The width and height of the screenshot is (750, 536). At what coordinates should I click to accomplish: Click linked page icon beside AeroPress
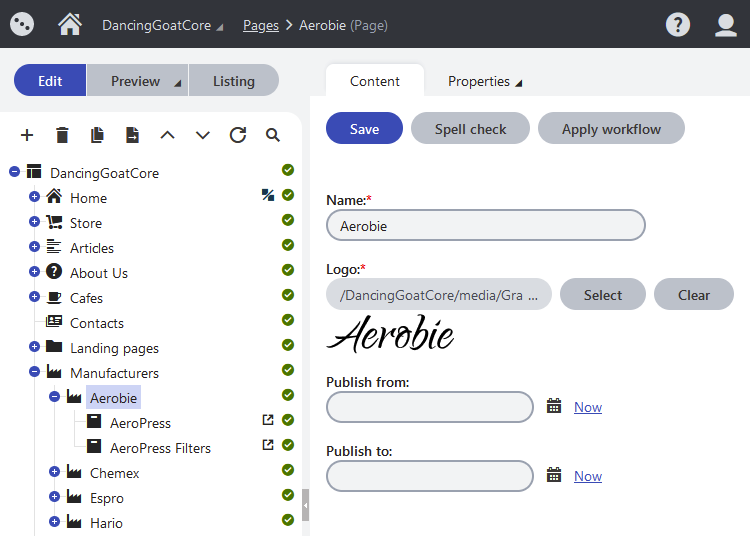(268, 420)
